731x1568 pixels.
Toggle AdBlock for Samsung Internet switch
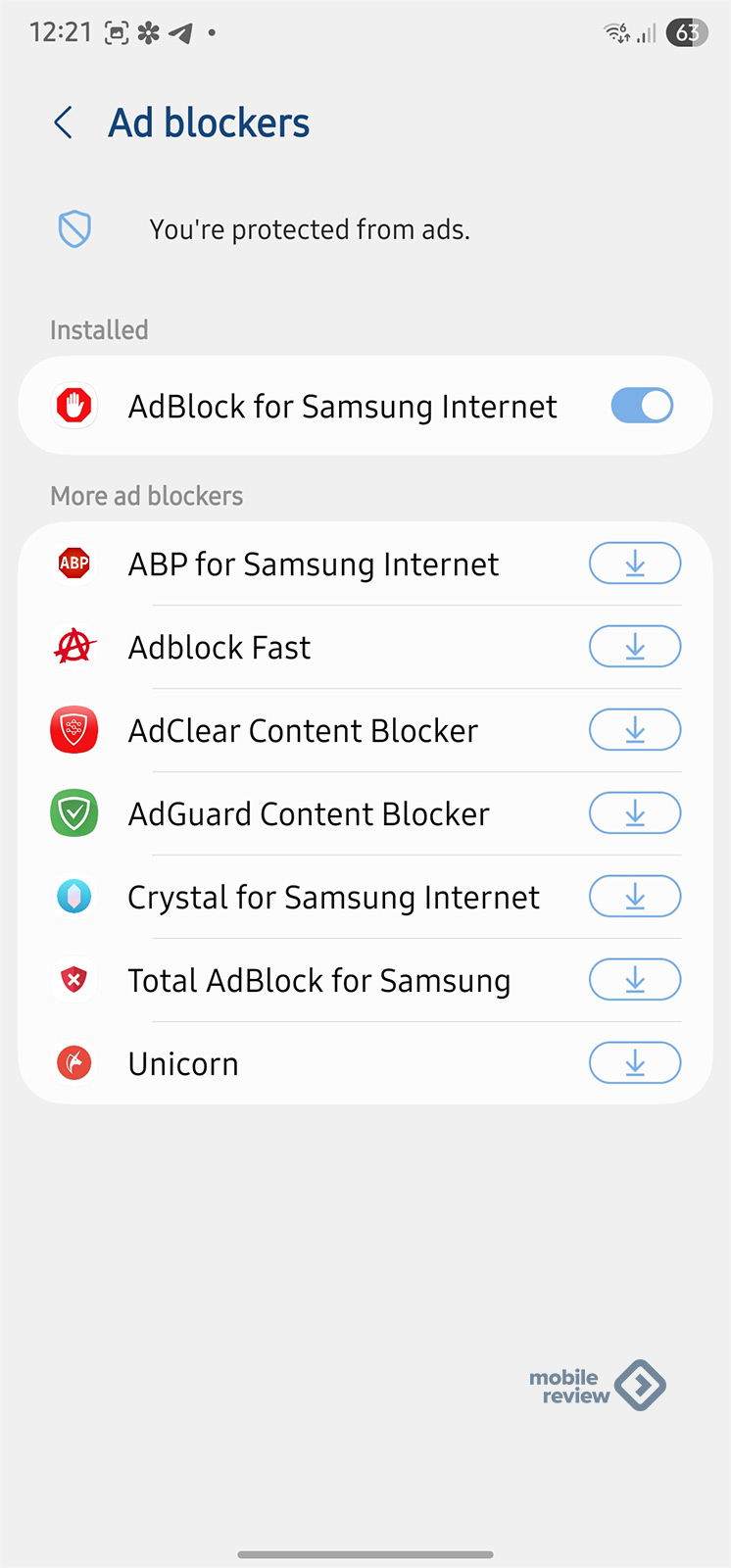(x=642, y=406)
